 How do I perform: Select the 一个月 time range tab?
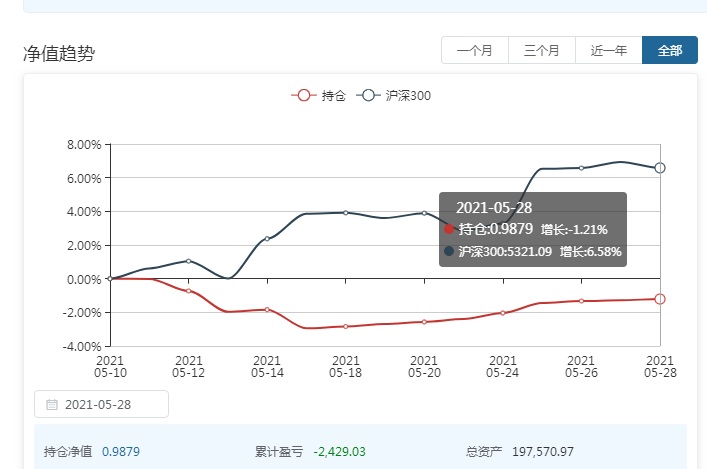tap(475, 50)
